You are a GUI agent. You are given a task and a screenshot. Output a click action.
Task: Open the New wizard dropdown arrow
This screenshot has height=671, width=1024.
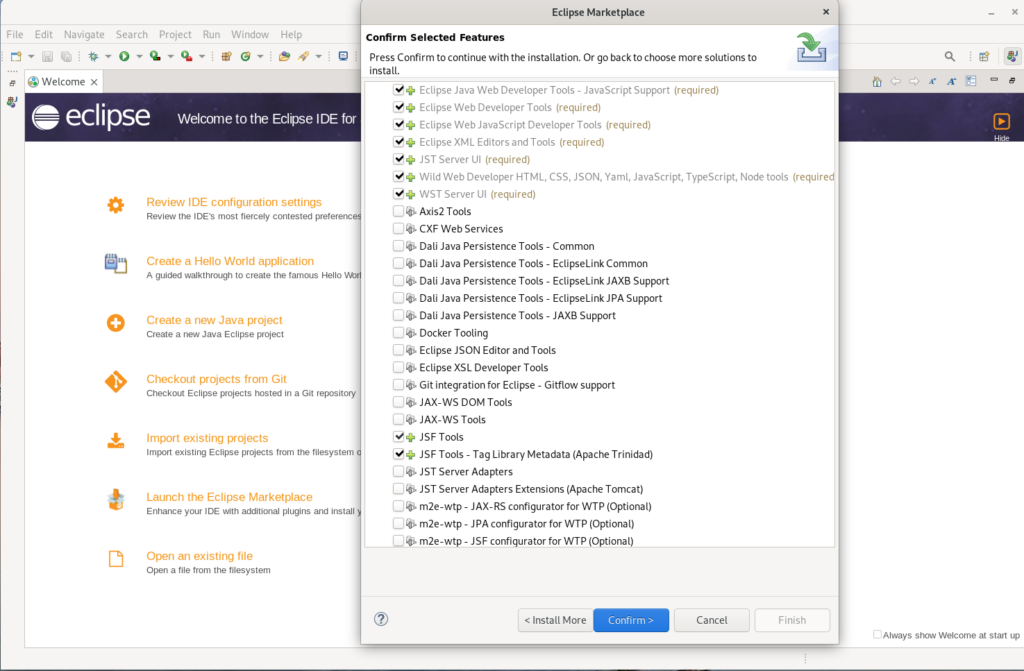pyautogui.click(x=31, y=57)
